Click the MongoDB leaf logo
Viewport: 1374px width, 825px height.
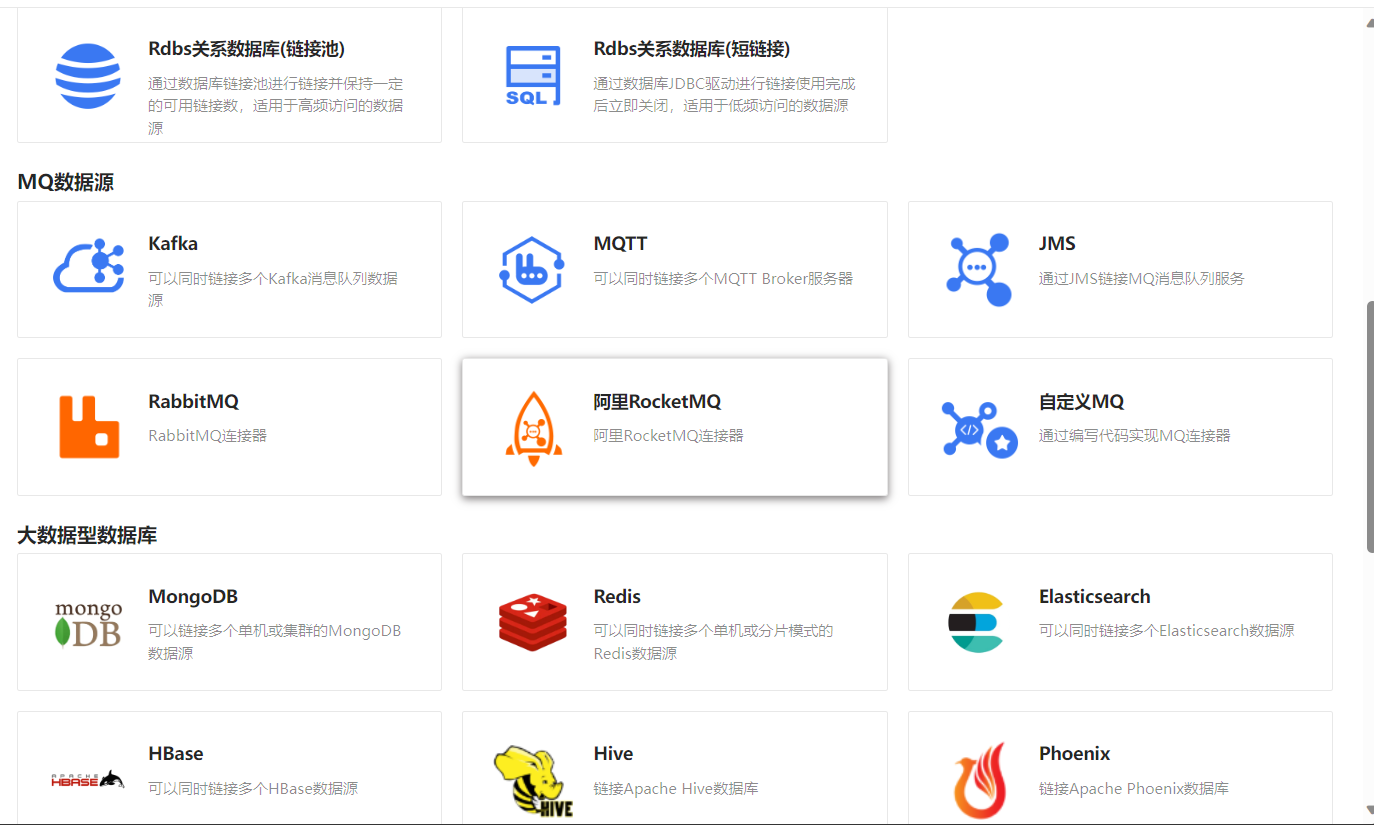coord(88,623)
